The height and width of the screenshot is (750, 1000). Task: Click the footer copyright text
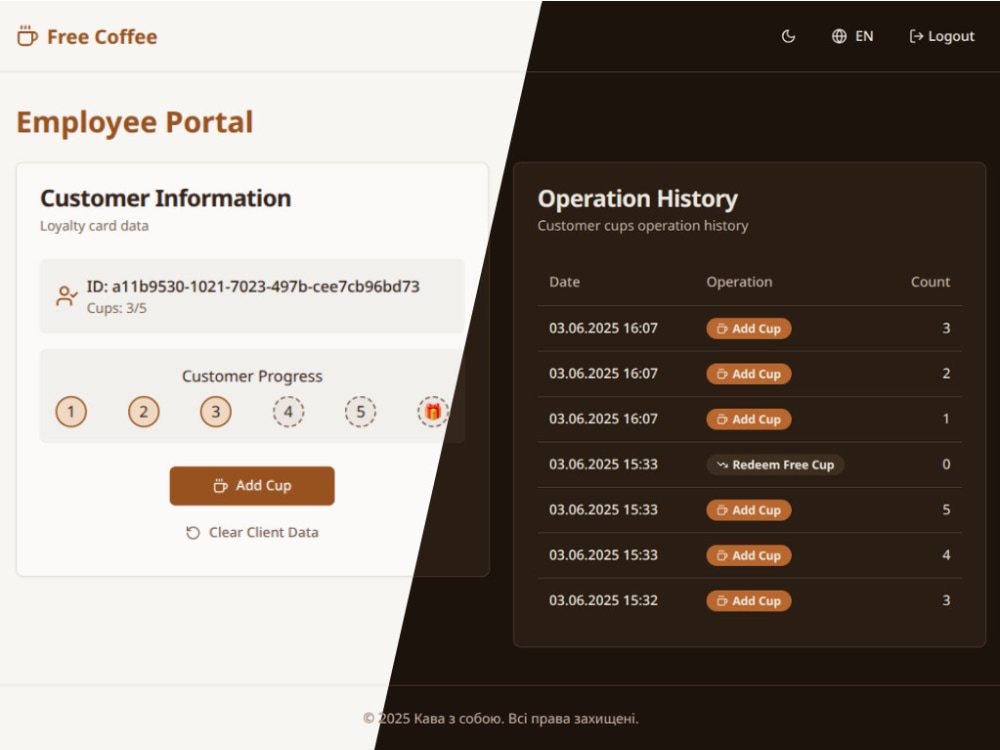point(501,719)
